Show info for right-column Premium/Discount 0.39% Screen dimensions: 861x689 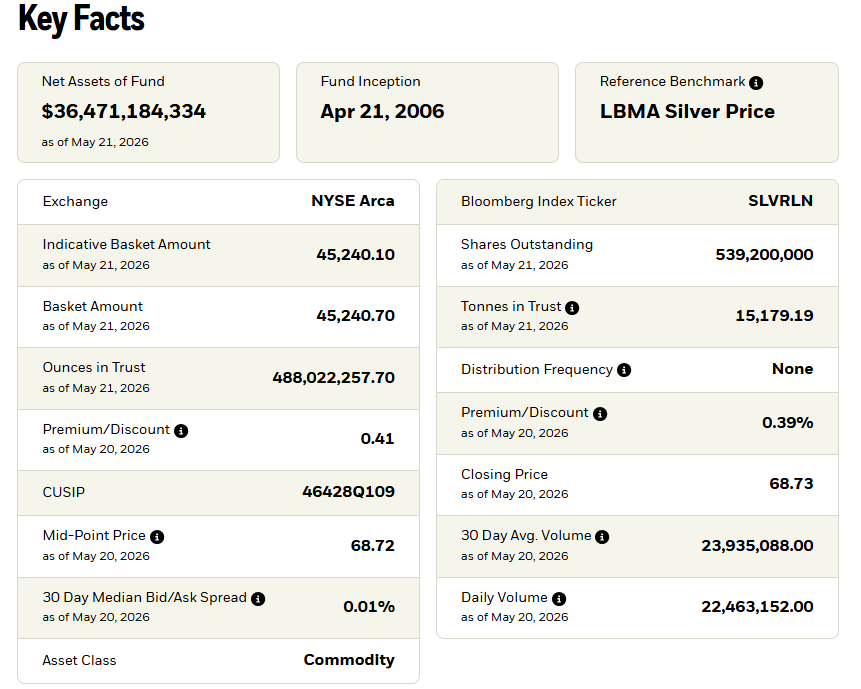click(600, 414)
